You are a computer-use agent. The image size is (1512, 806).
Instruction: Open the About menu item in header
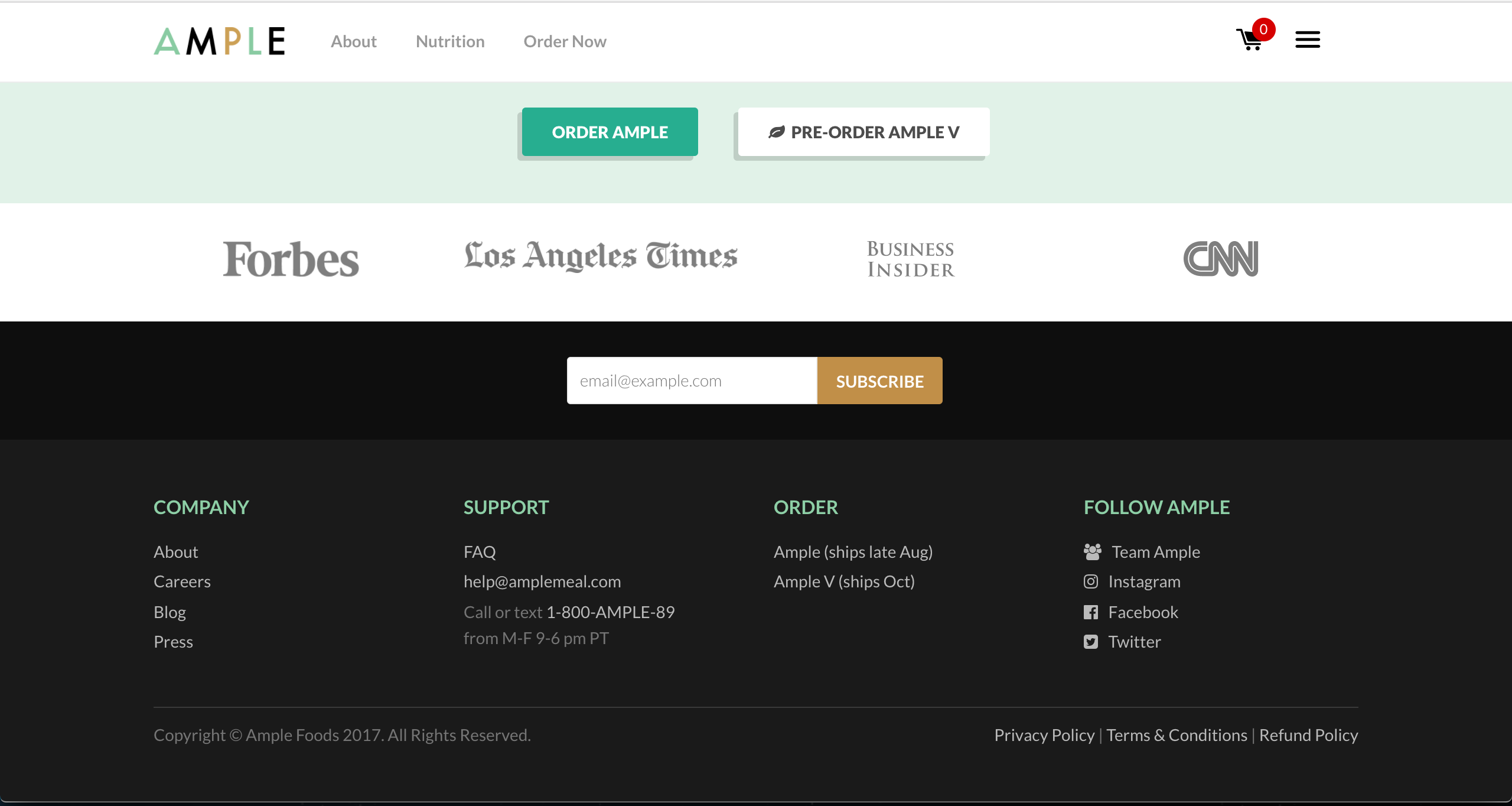(353, 41)
